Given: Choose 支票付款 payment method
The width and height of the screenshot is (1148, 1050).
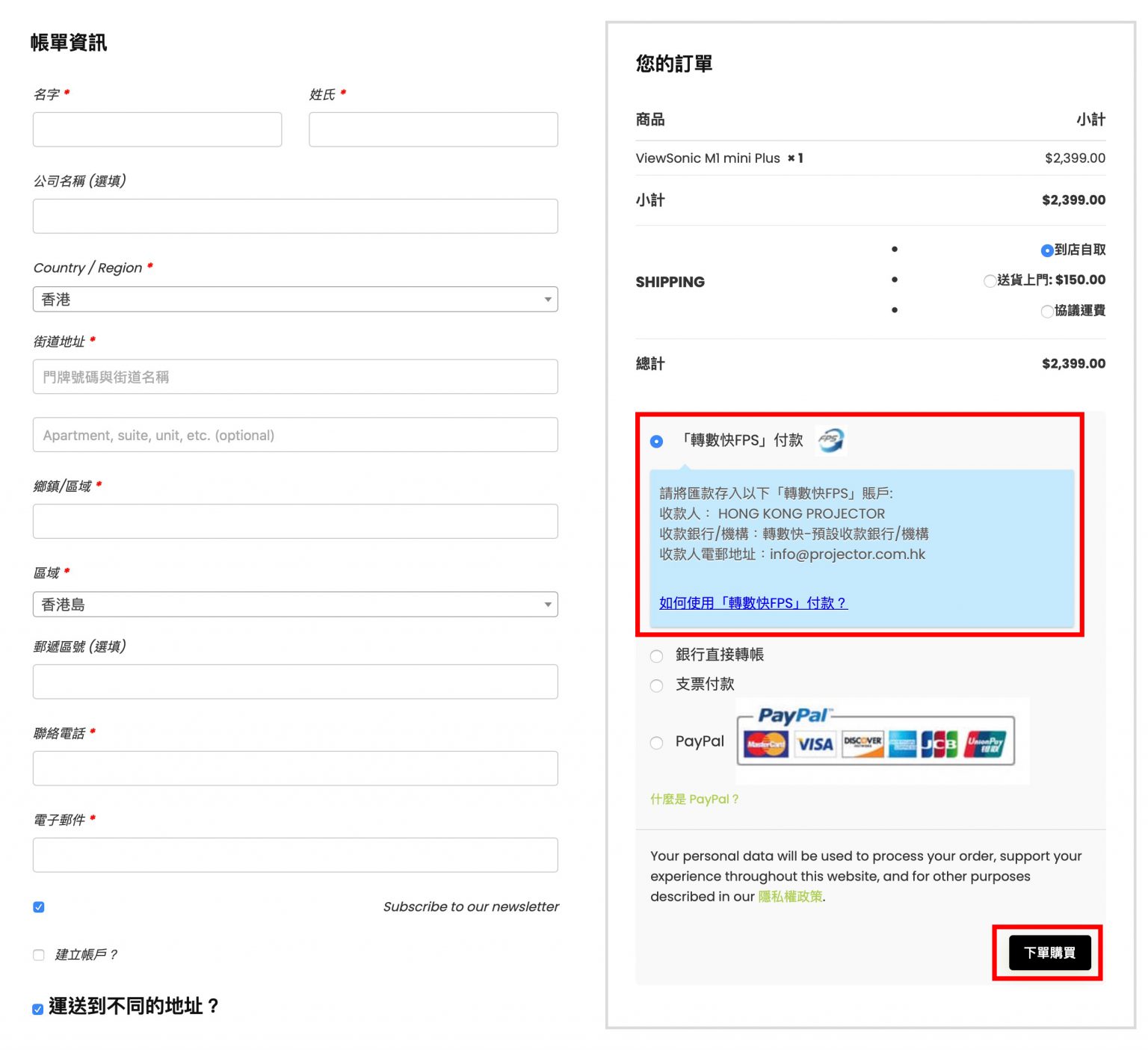Looking at the screenshot, I should 656,685.
